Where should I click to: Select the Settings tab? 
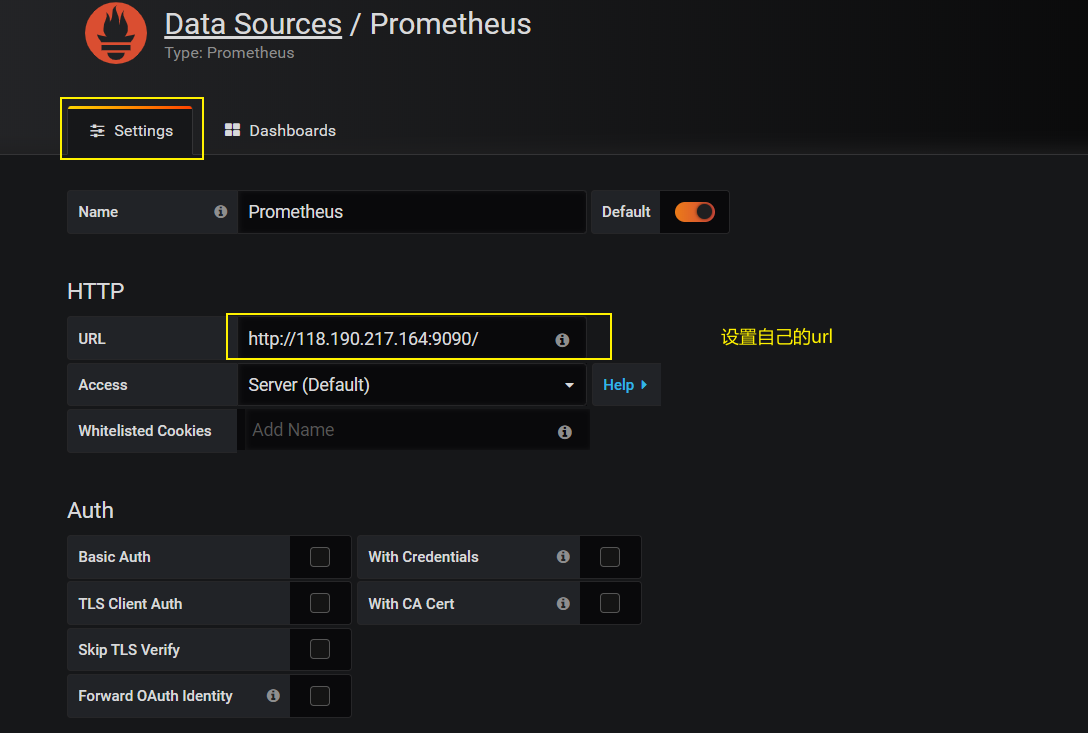click(131, 131)
